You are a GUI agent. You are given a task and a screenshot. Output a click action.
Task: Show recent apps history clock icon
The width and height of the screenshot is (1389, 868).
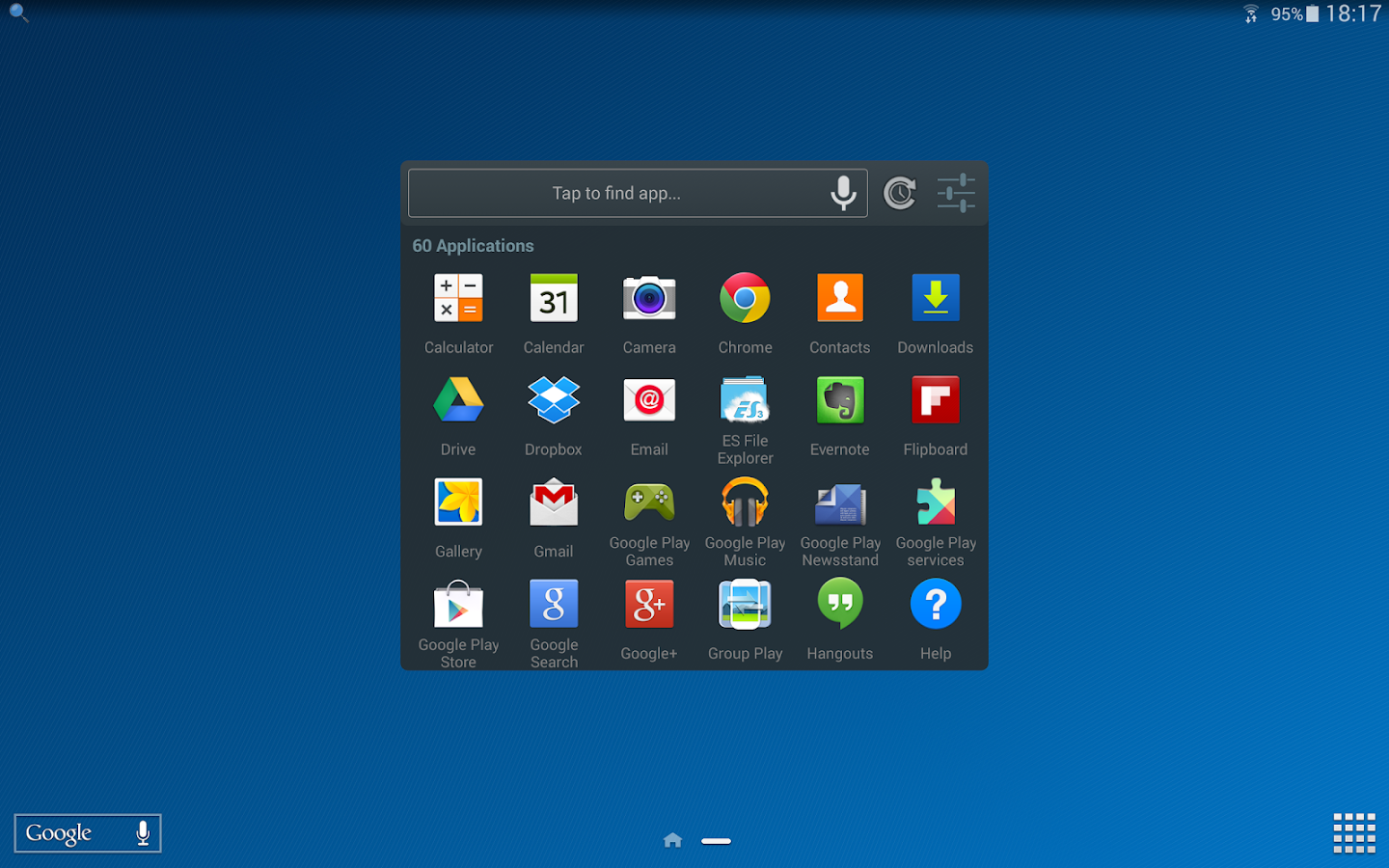tap(900, 193)
